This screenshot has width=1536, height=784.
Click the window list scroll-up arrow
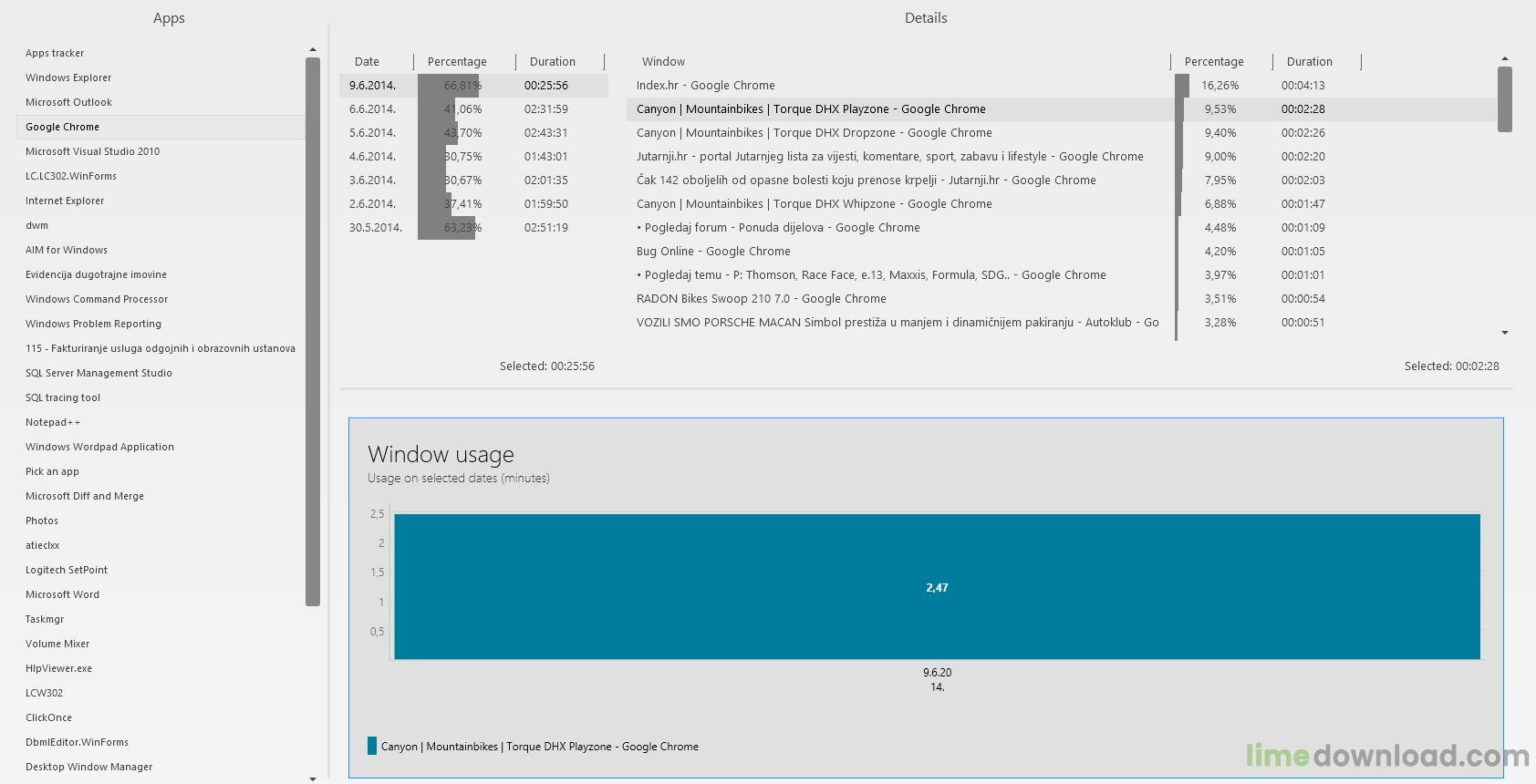1504,59
